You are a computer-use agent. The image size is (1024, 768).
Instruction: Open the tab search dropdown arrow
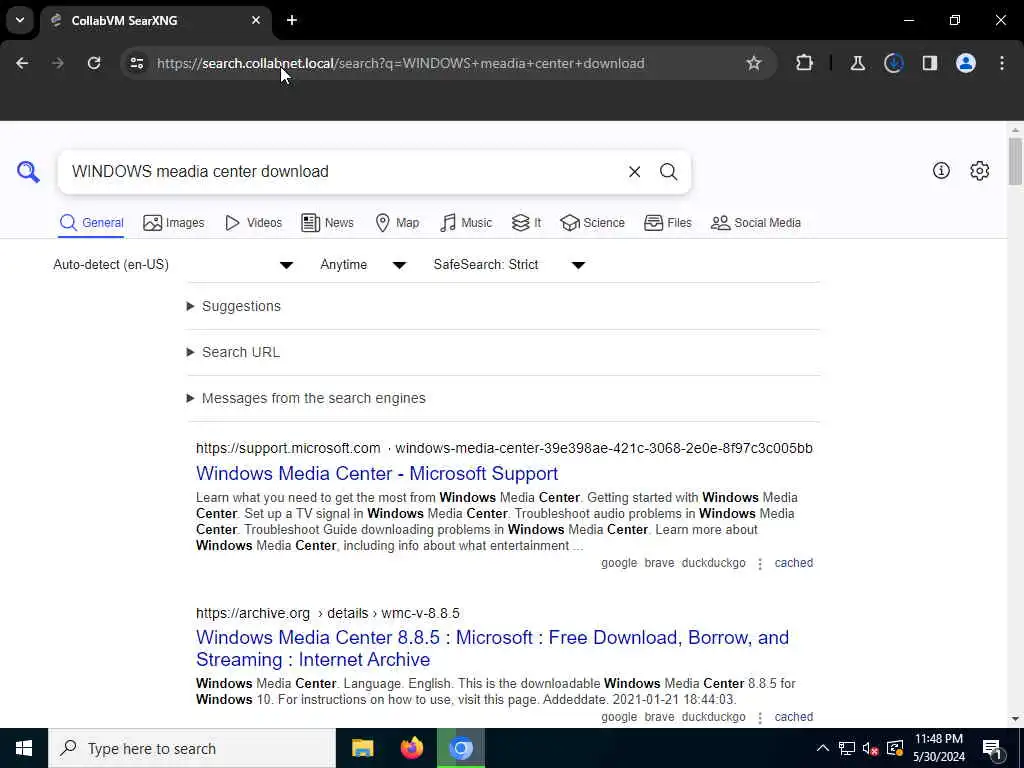20,20
